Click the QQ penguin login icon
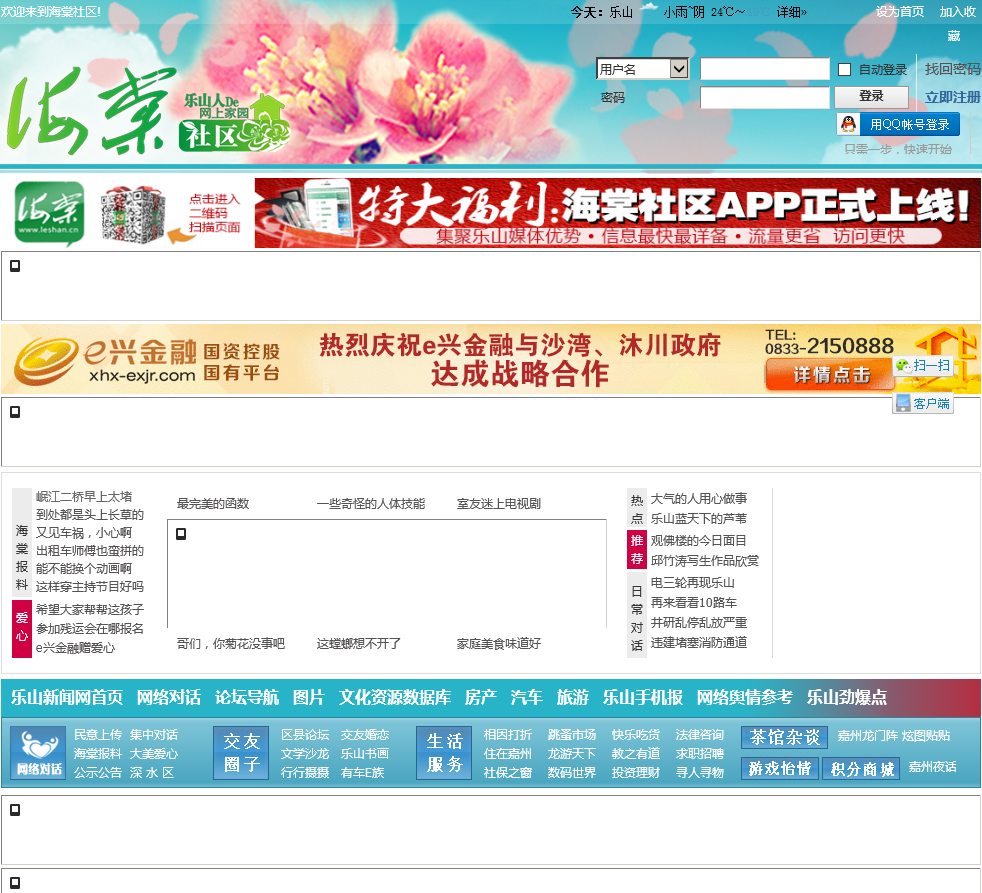982x893 pixels. (x=849, y=124)
